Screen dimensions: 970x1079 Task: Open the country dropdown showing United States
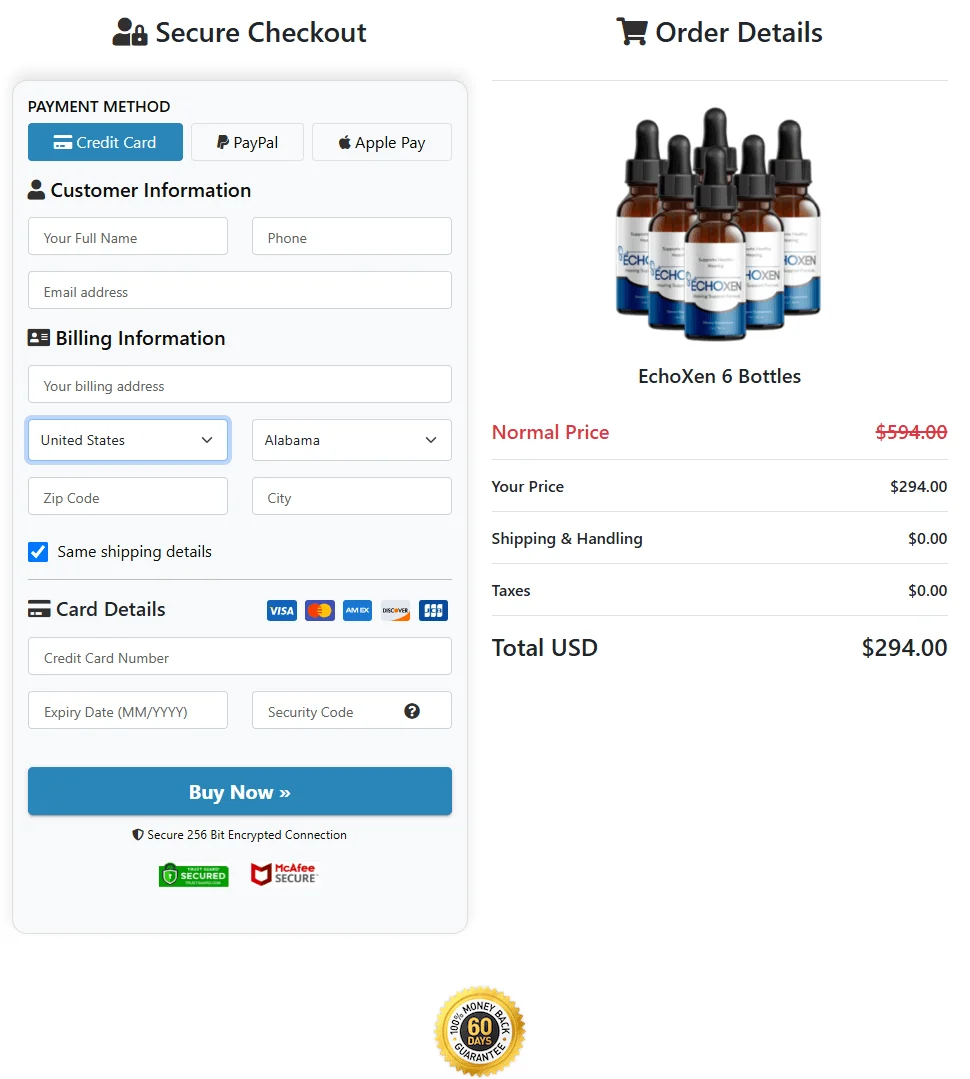click(127, 440)
